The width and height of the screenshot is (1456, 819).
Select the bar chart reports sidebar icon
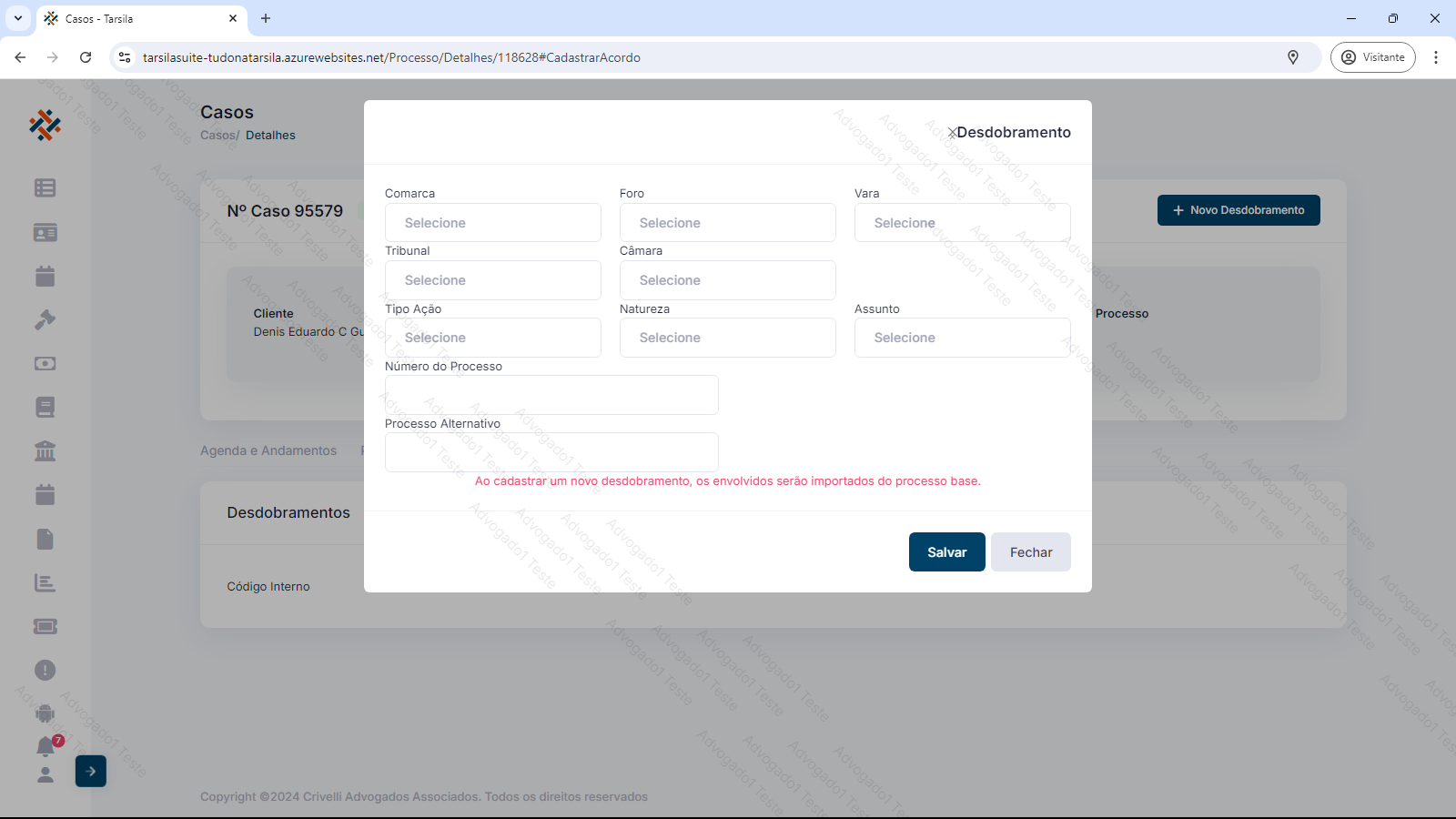coord(45,582)
